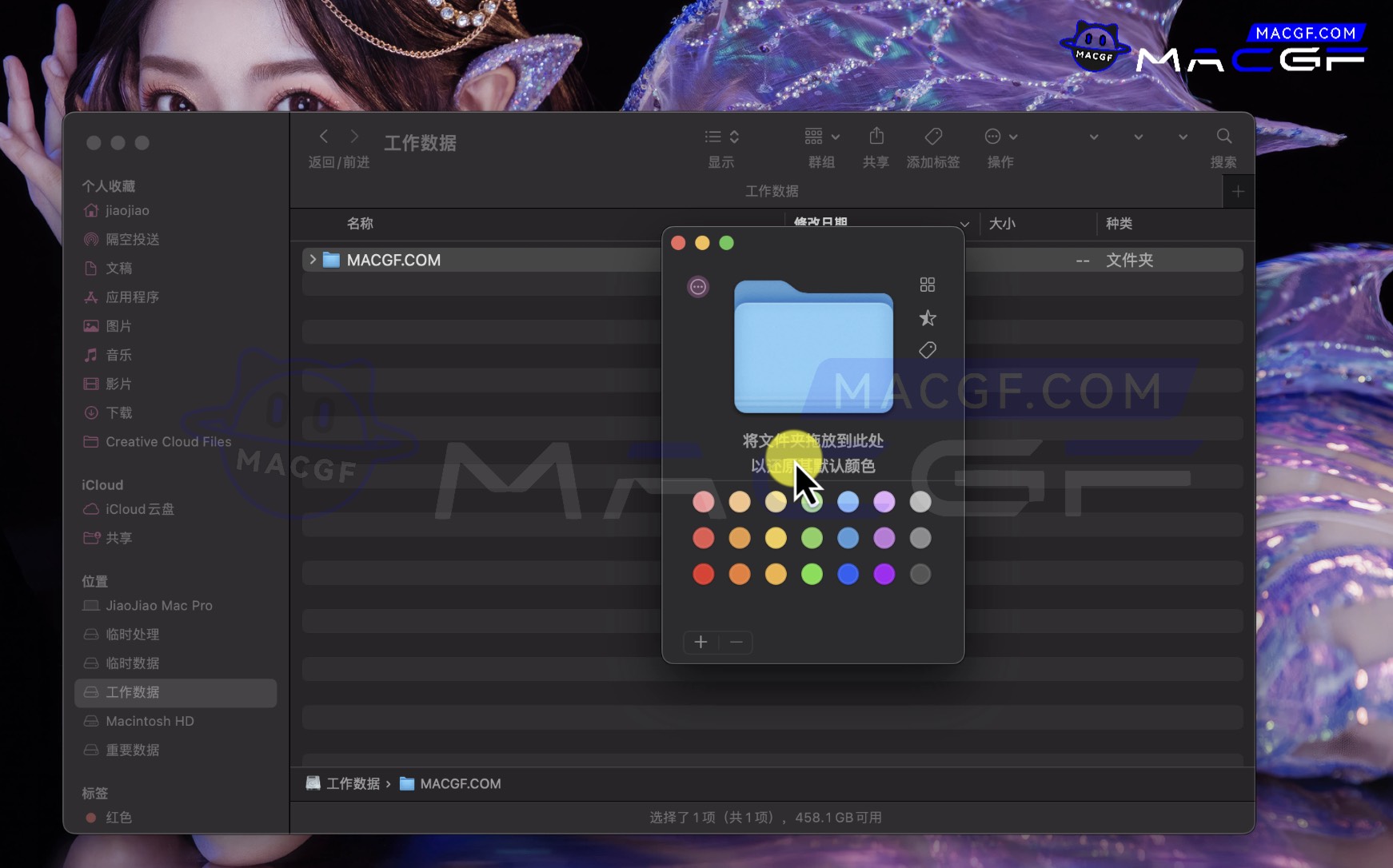Open Macintosh HD in sidebar
1393x868 pixels.
point(150,721)
